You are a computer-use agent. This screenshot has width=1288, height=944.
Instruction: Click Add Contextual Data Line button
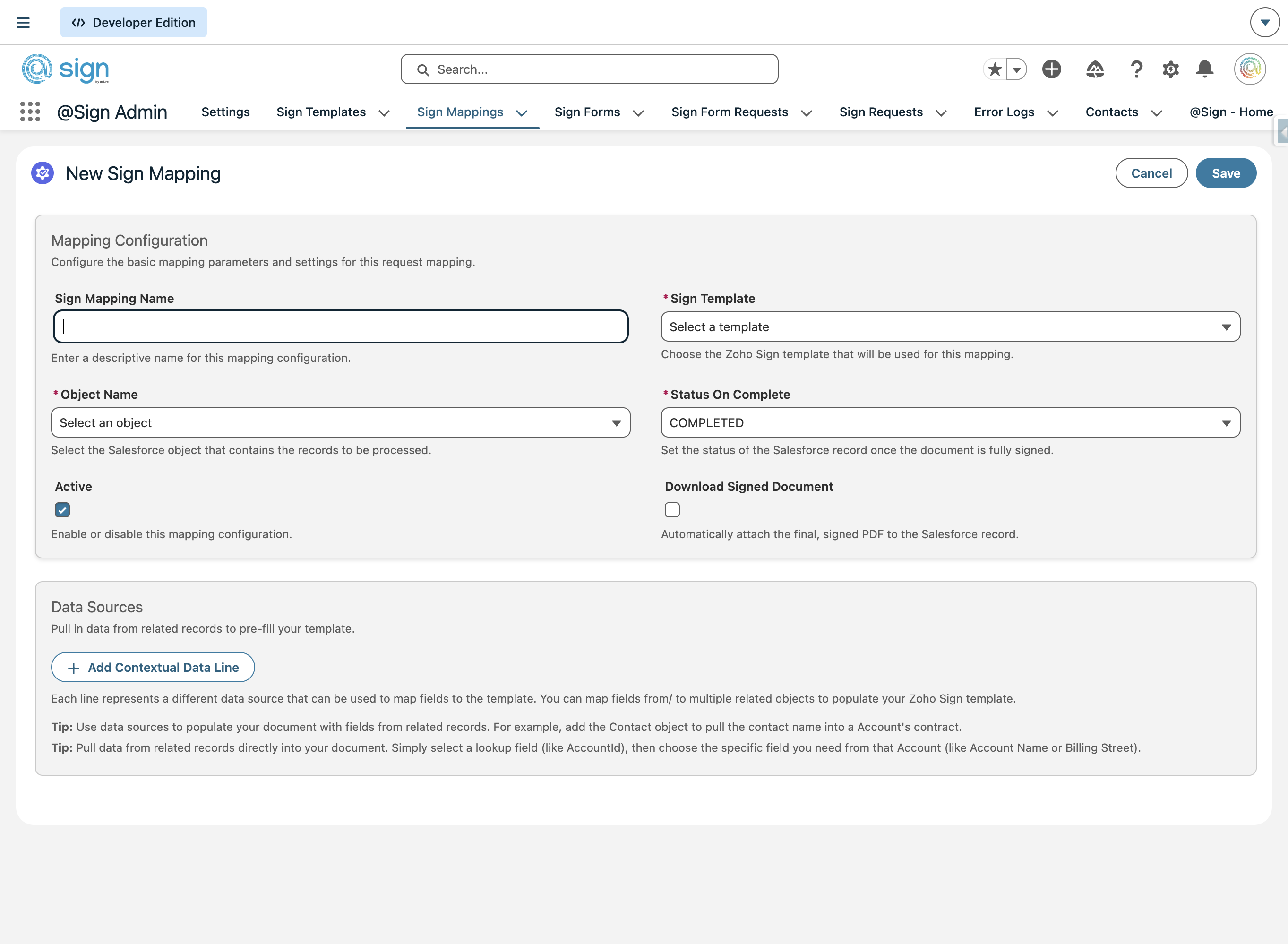153,668
